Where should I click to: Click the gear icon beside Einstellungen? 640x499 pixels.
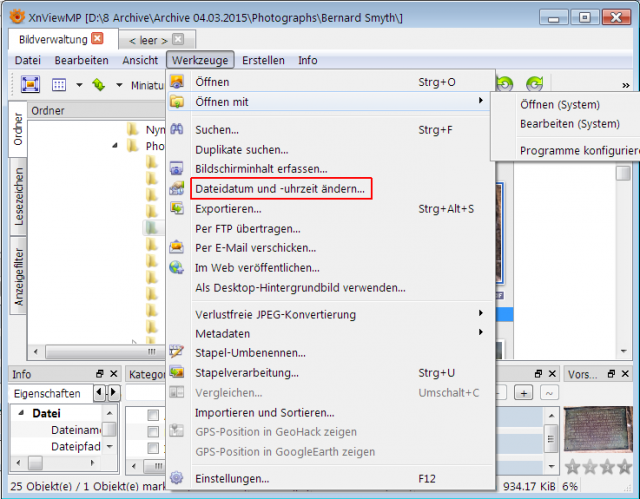click(x=177, y=478)
